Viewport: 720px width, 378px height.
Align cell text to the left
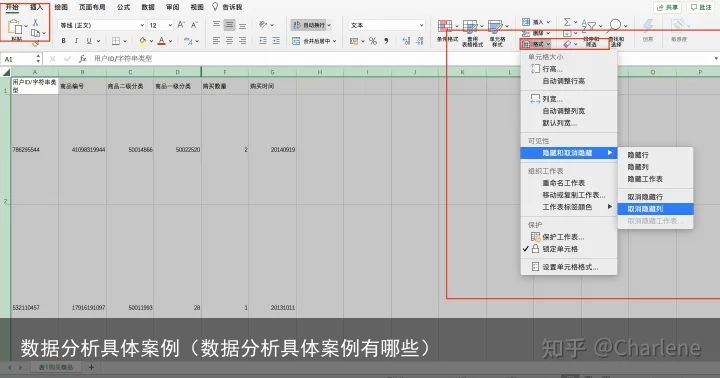[x=216, y=41]
